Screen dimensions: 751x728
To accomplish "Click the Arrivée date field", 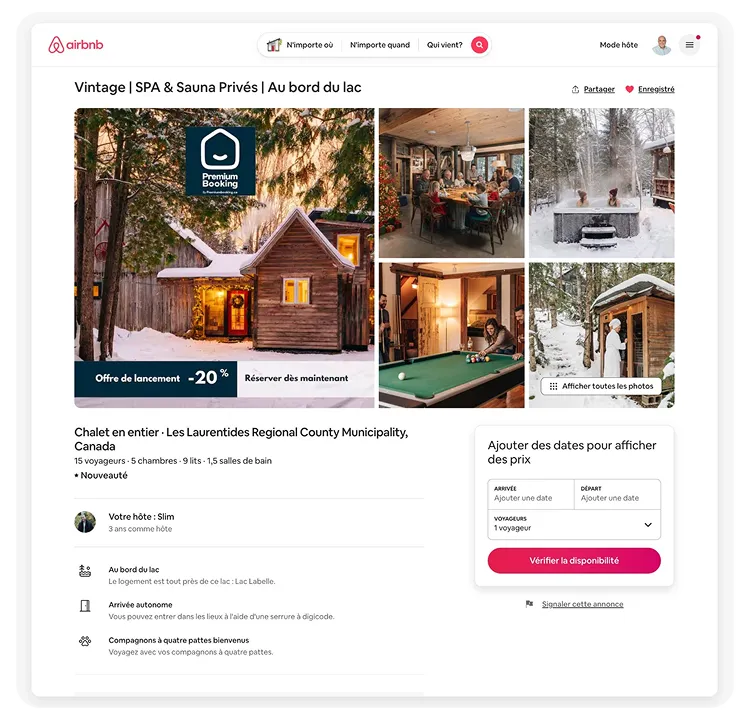I will [531, 494].
